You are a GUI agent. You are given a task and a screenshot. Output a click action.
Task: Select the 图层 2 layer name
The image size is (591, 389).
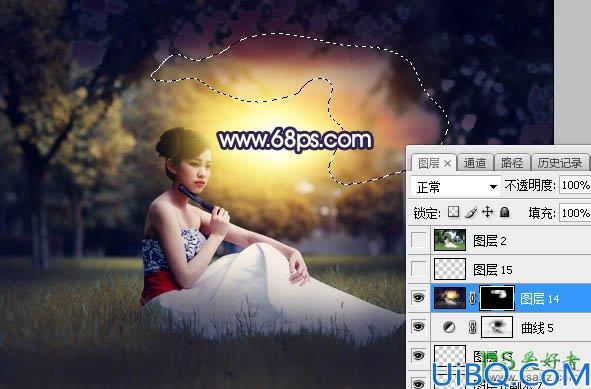(490, 241)
